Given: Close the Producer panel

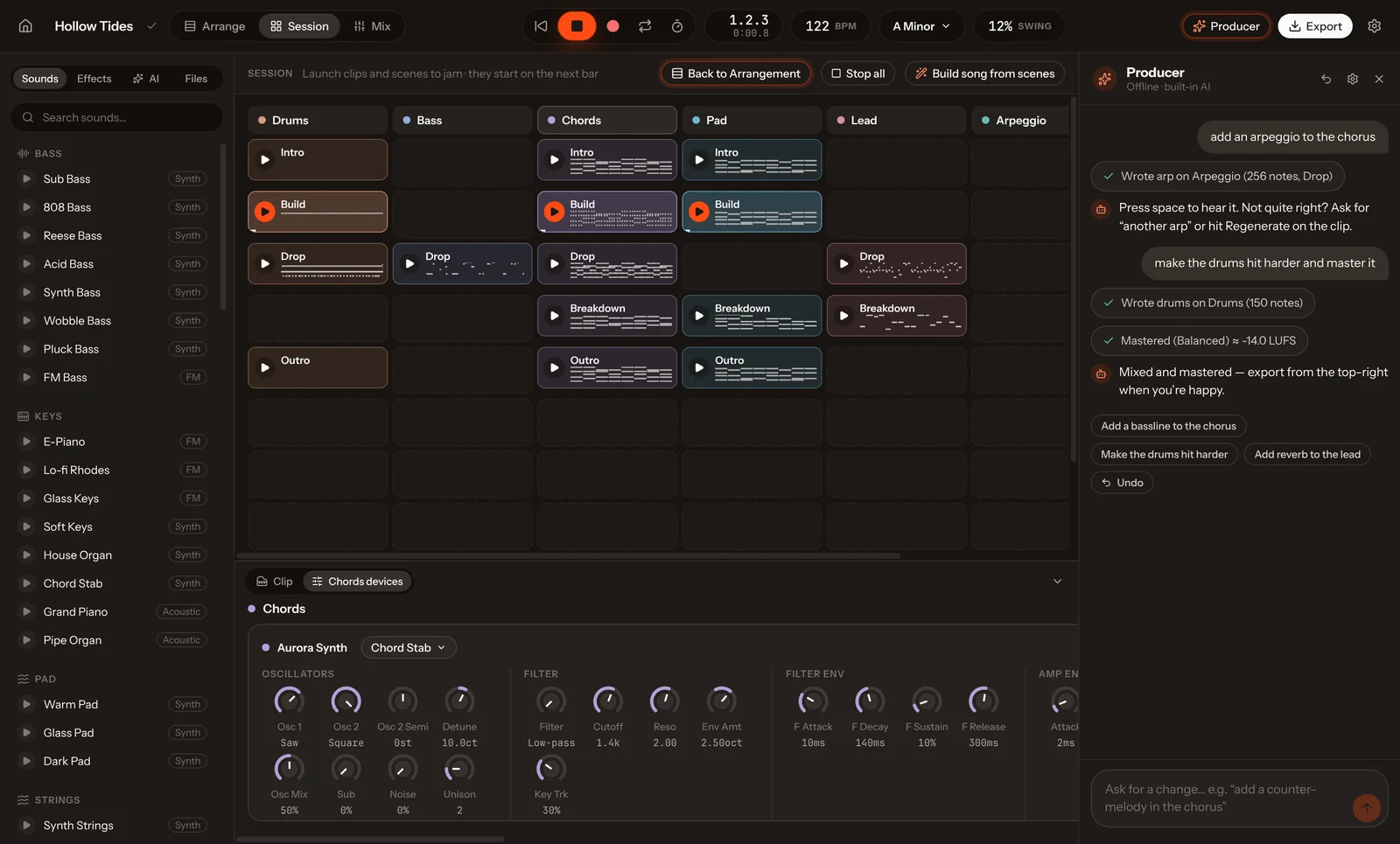Looking at the screenshot, I should point(1379,79).
